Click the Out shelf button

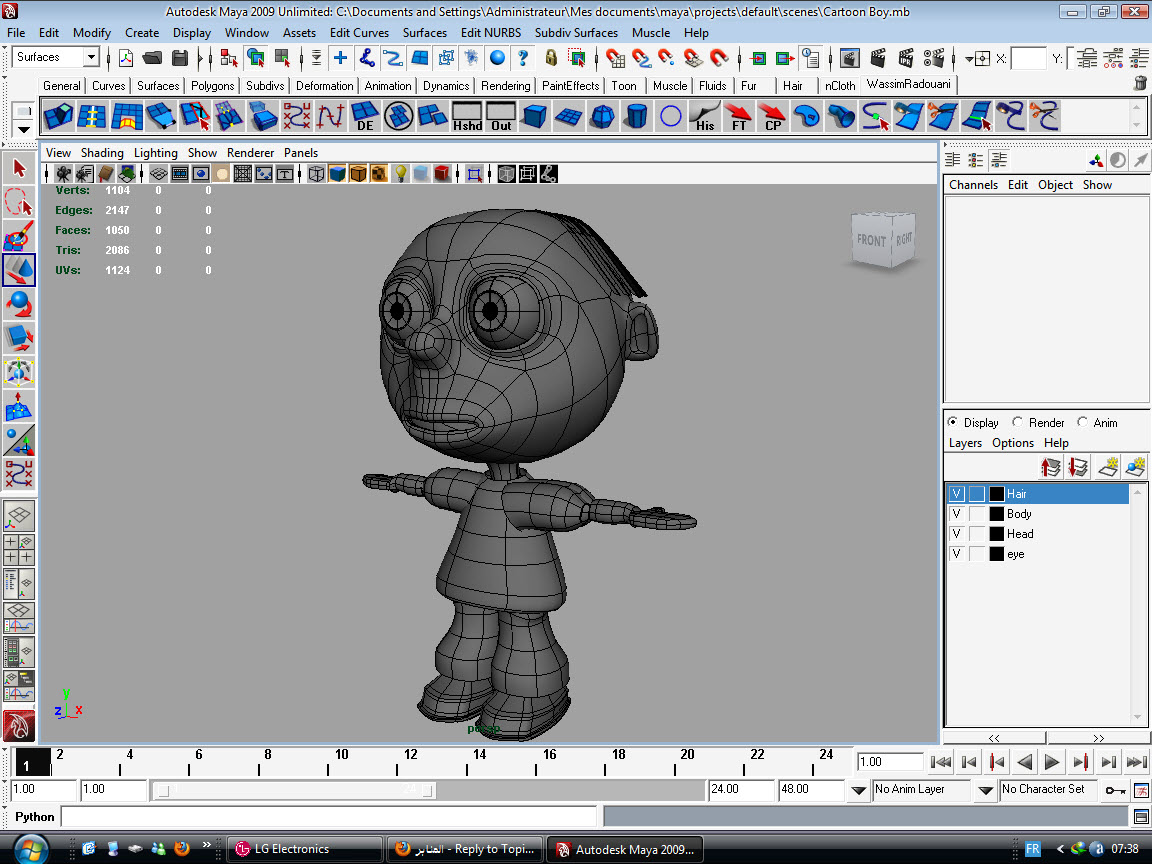[501, 117]
